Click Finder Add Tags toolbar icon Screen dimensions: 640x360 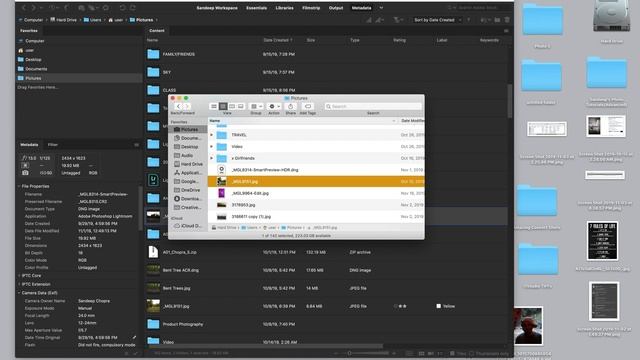click(308, 107)
